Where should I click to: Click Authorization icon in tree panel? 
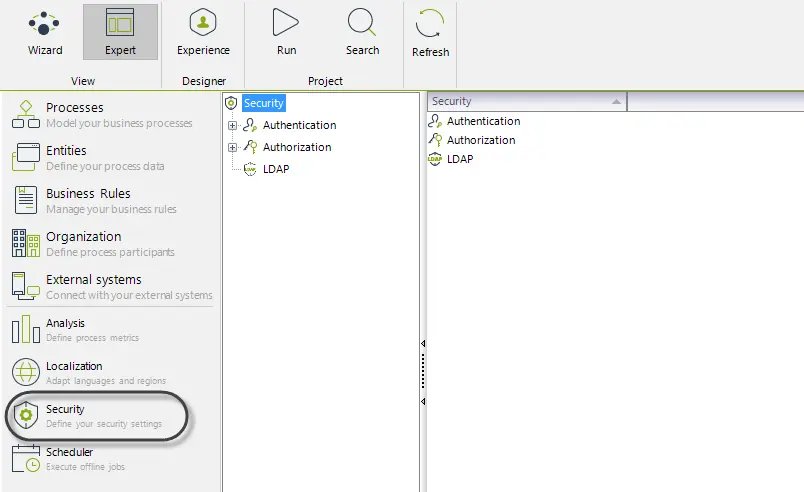coord(250,147)
